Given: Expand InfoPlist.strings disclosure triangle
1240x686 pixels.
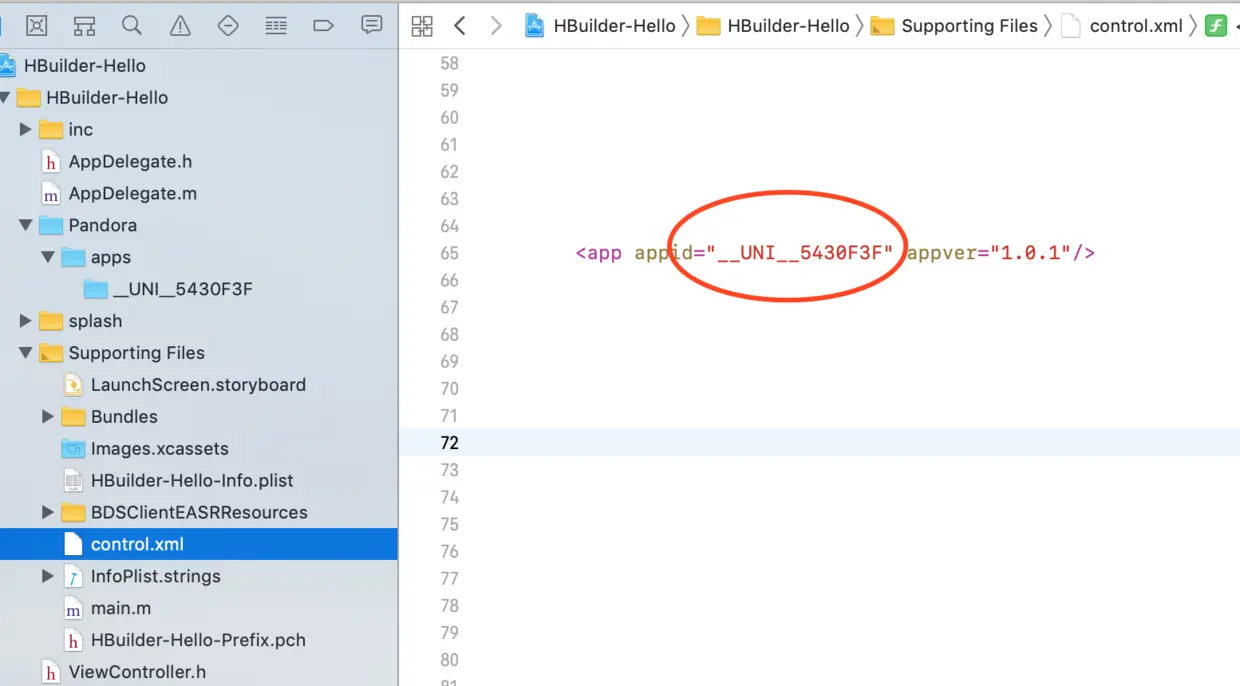Looking at the screenshot, I should (x=48, y=577).
